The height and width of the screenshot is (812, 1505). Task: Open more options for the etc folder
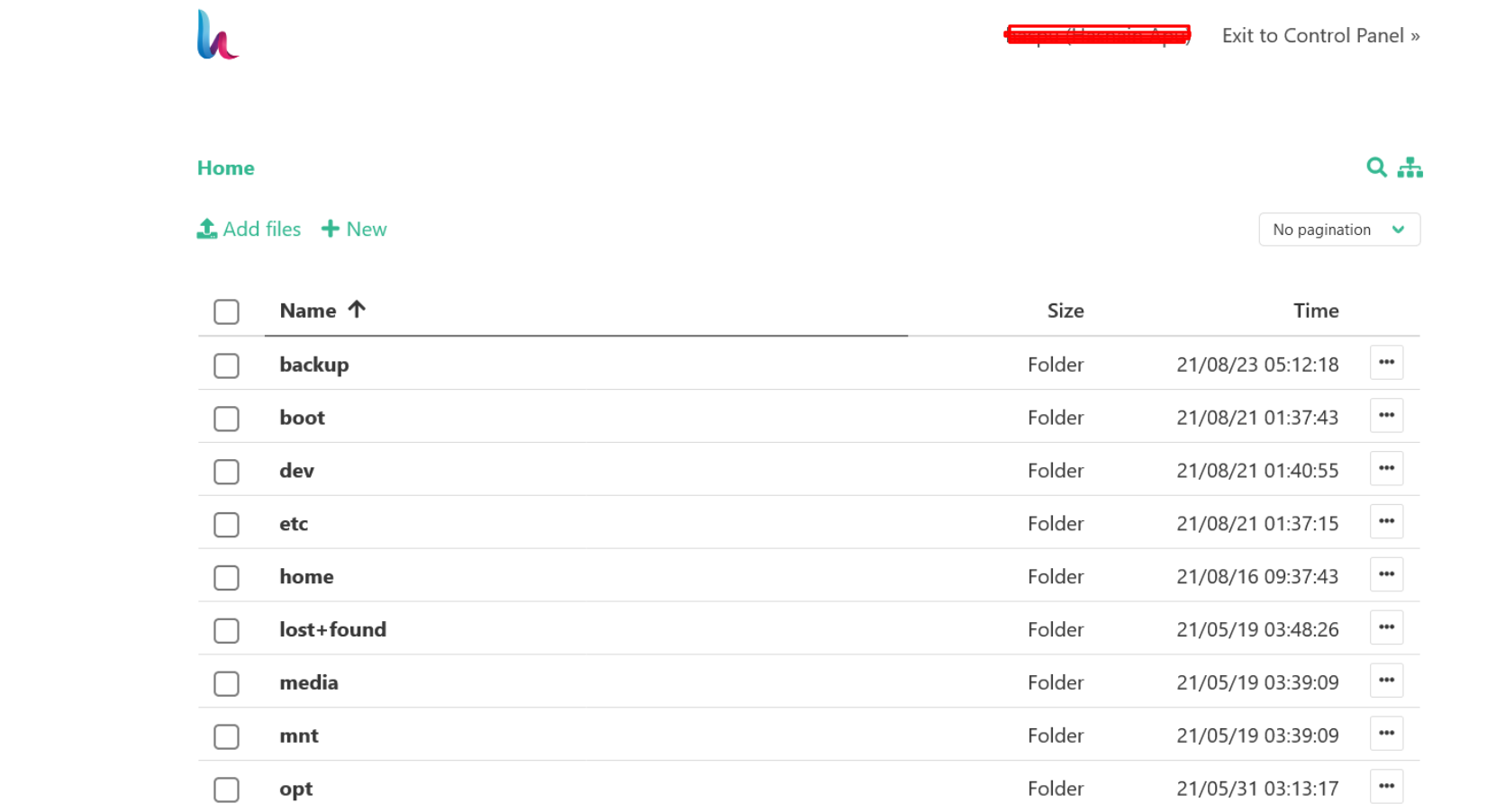[1386, 522]
